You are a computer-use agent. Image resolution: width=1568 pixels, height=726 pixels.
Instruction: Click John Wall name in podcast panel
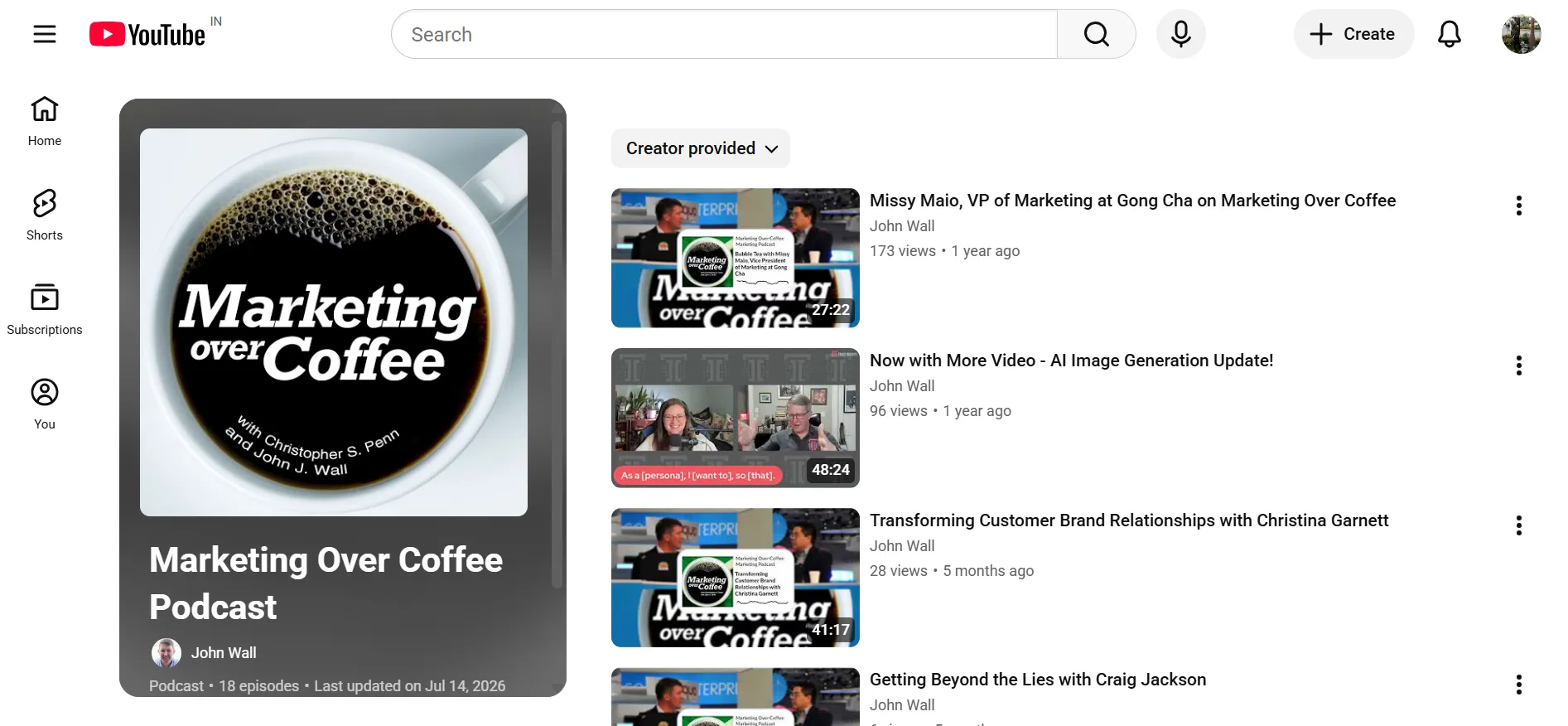click(224, 653)
